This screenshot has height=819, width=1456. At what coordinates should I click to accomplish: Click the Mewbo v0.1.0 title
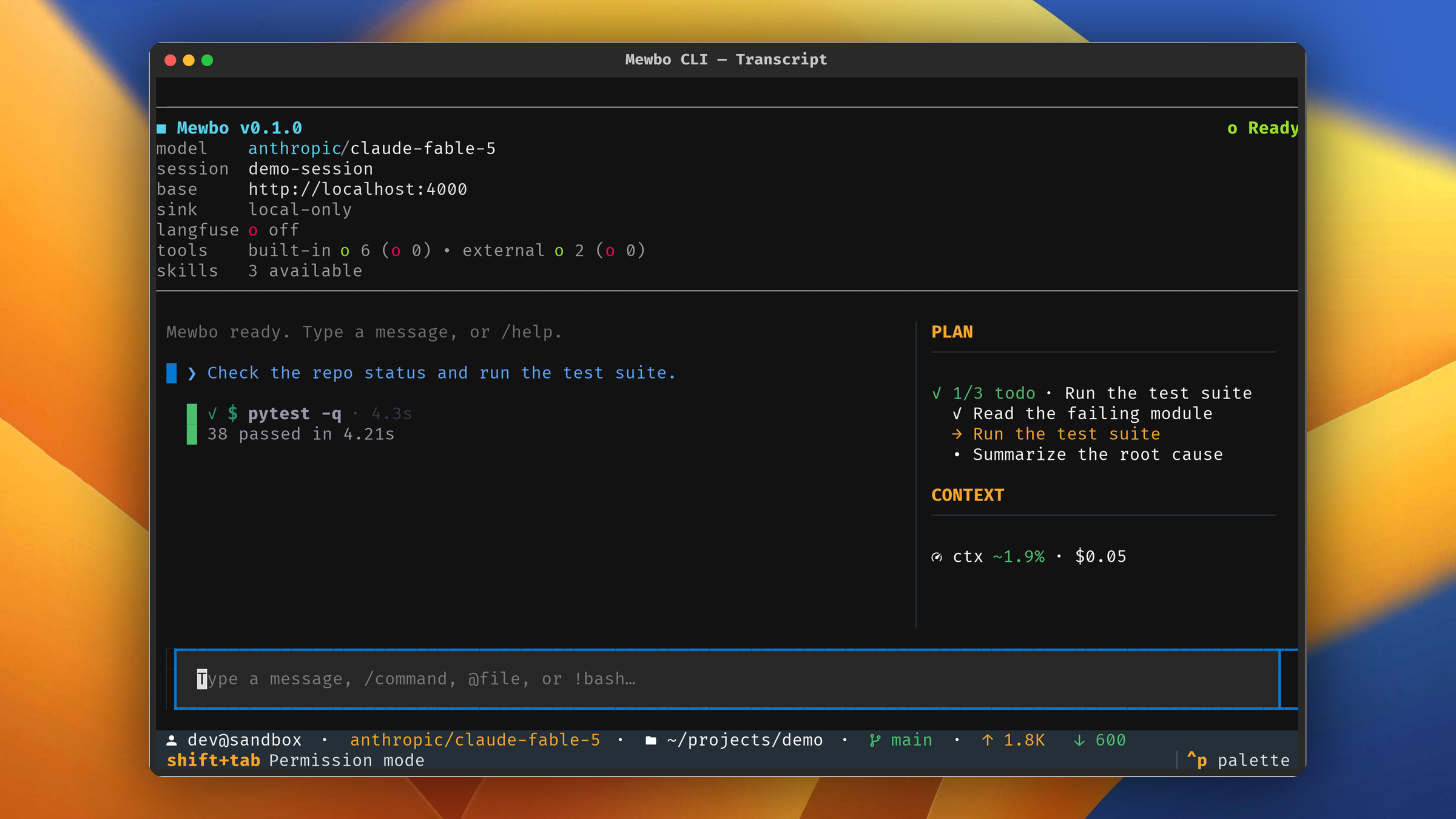239,128
